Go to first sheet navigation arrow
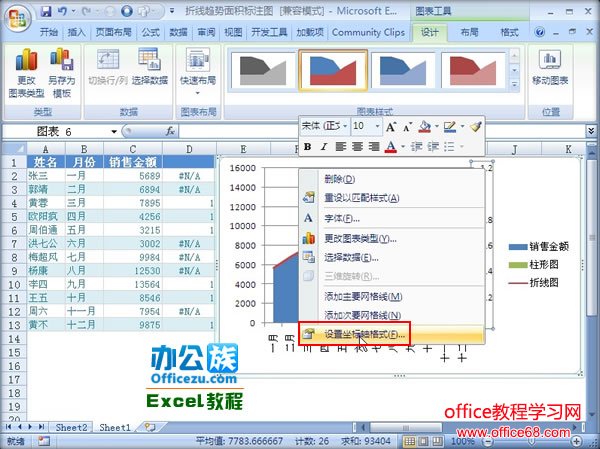Image resolution: width=600 pixels, height=449 pixels. point(9,427)
